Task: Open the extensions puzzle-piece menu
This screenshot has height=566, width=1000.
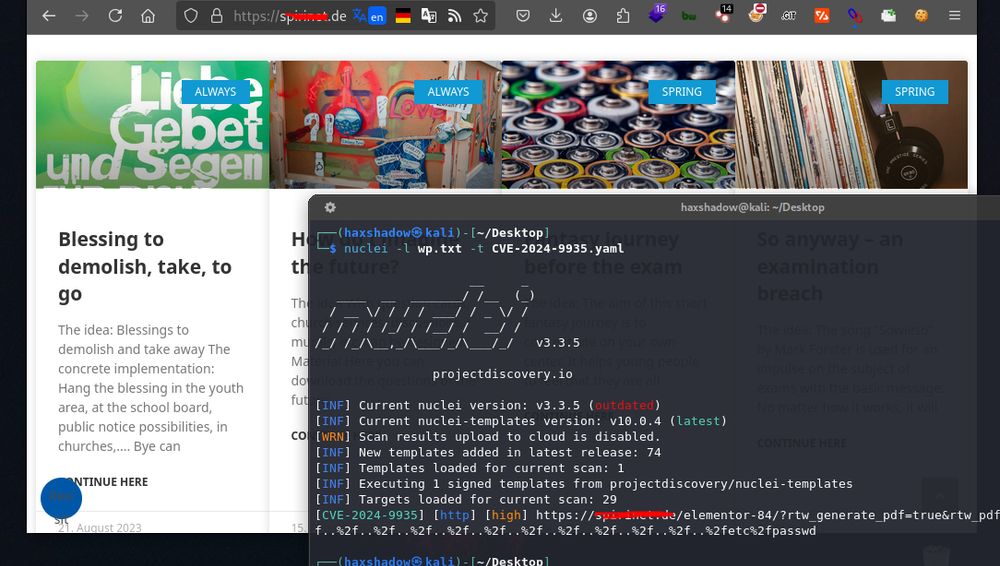Action: click(x=623, y=15)
